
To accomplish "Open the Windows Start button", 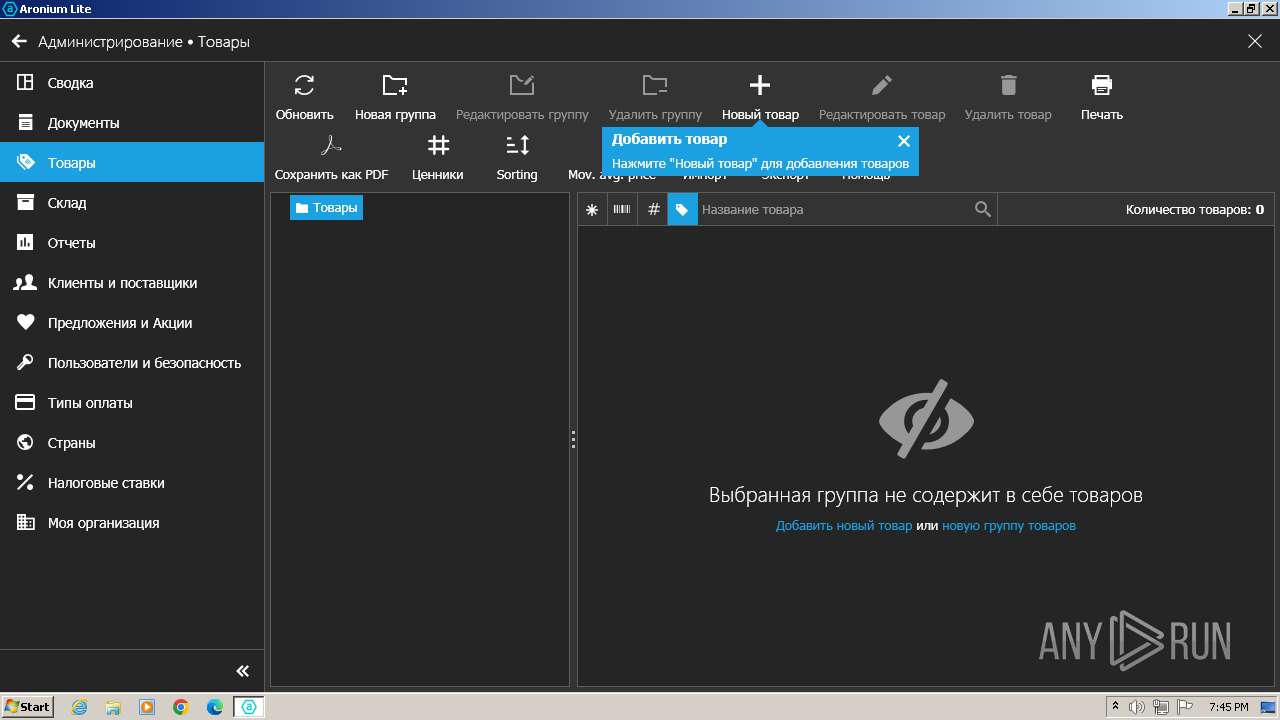I will pyautogui.click(x=28, y=707).
